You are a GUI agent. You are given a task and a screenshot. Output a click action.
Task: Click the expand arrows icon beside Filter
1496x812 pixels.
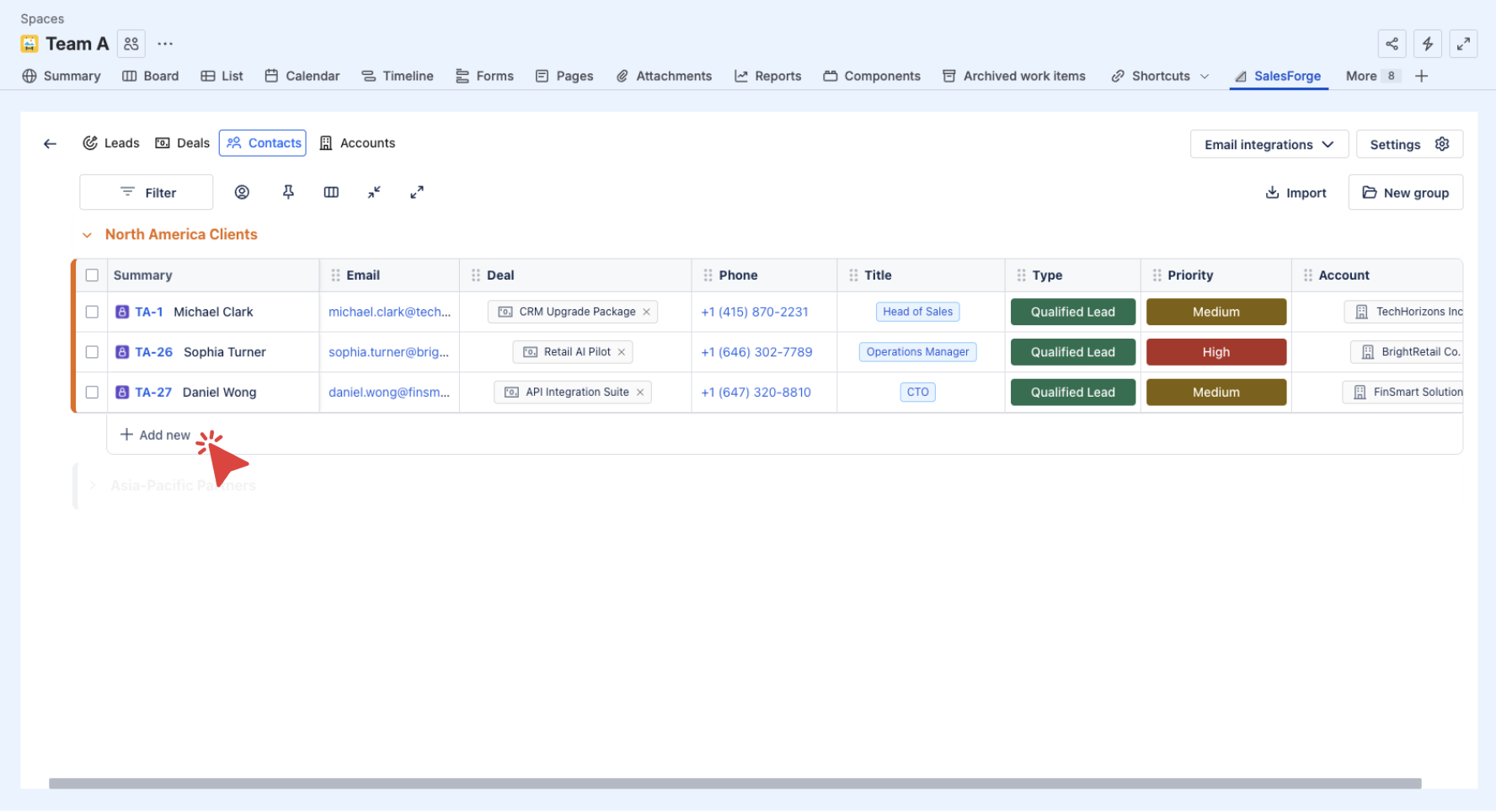coord(417,192)
